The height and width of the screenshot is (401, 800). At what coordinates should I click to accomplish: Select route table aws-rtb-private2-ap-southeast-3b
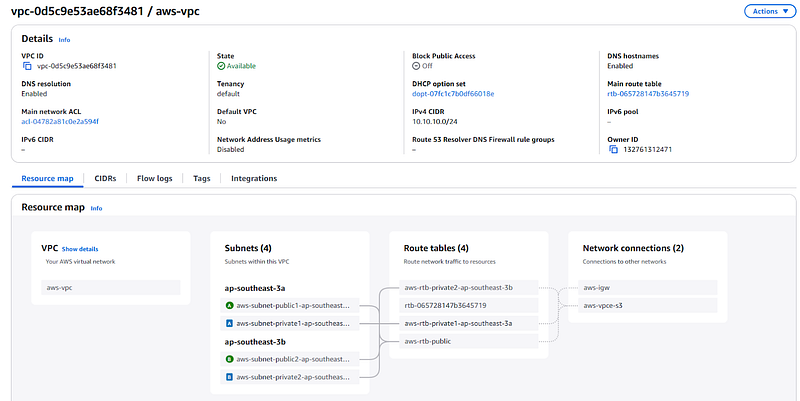click(469, 288)
